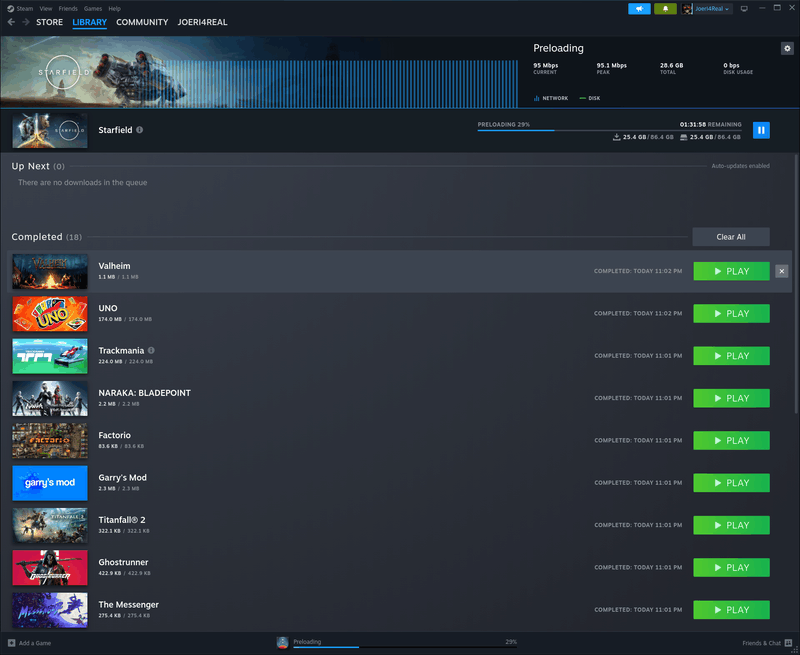Click the Starfield game title
Screen dimensions: 800x655
tap(115, 130)
